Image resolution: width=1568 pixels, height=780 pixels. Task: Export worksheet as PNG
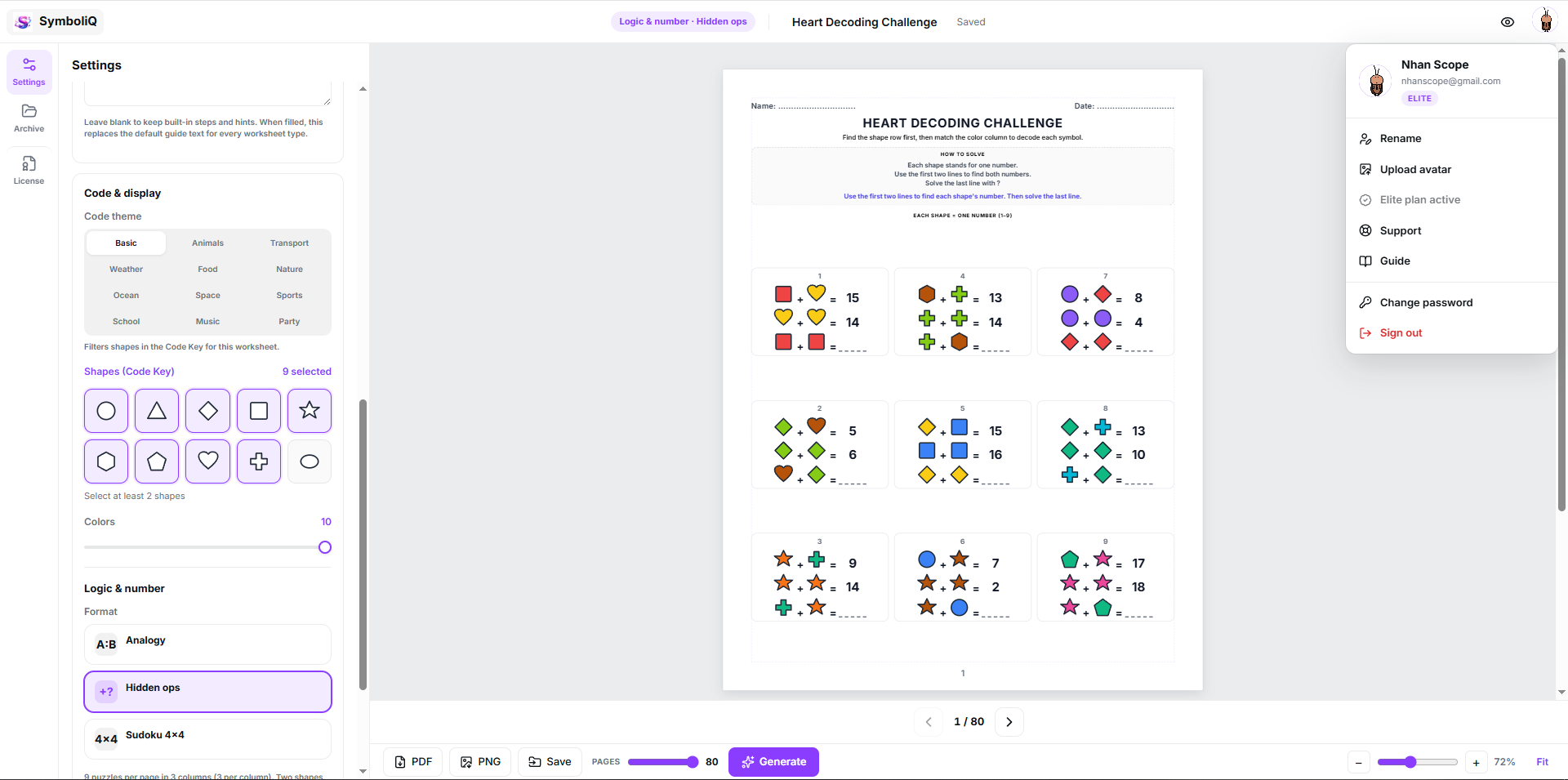(x=480, y=762)
